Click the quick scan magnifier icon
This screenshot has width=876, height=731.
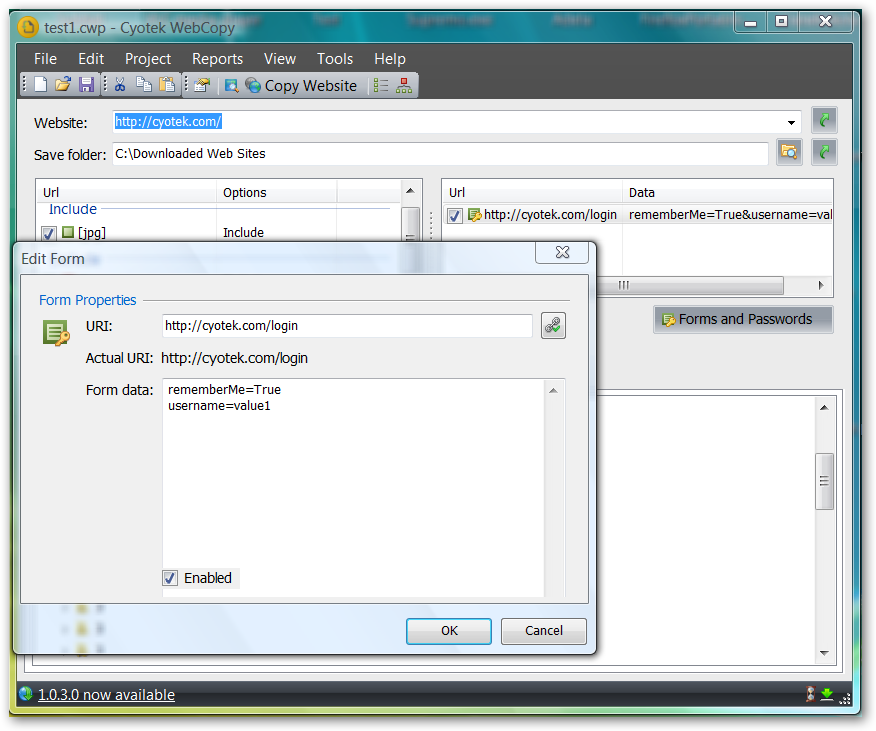231,86
